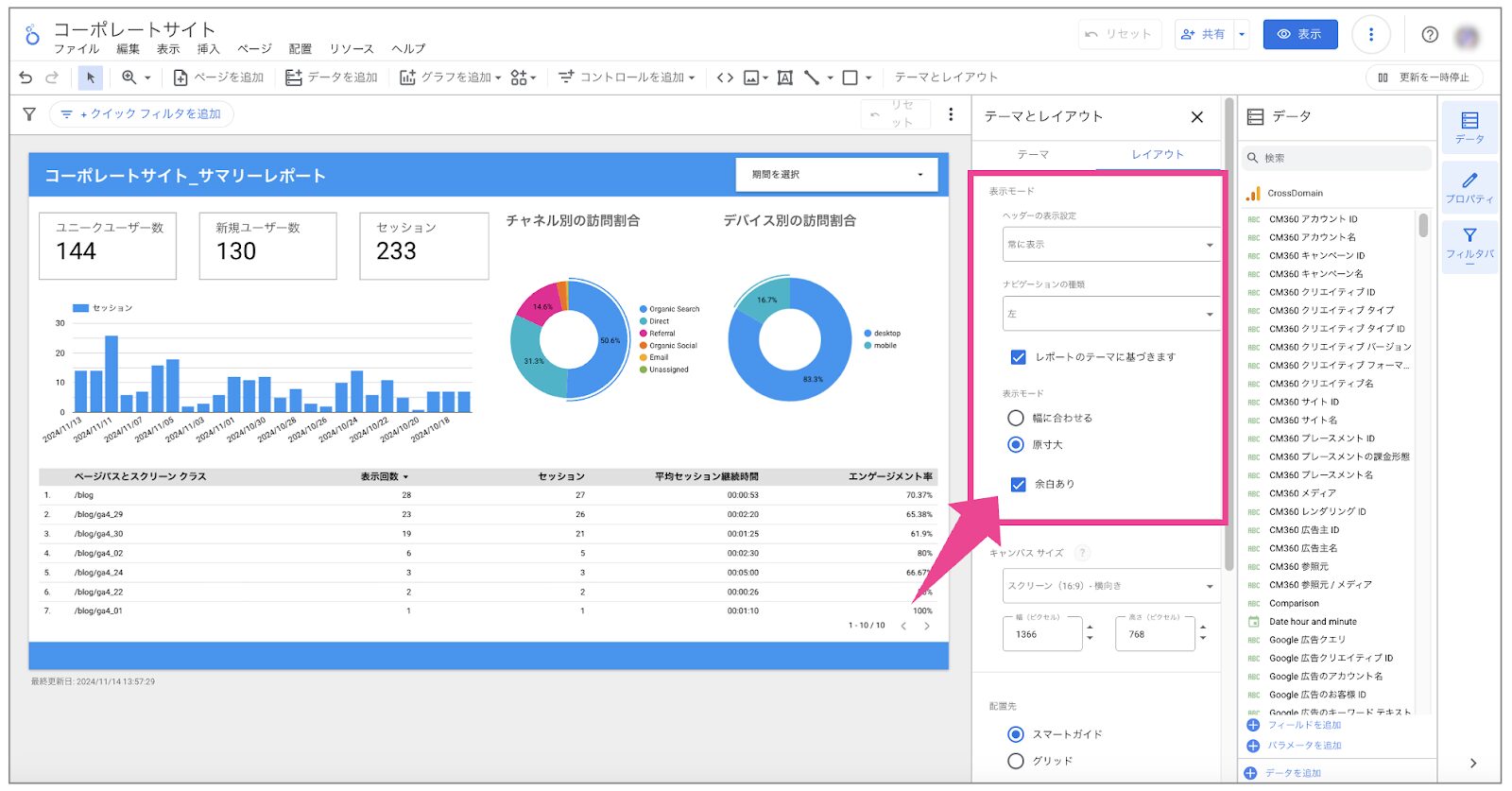
Task: Open the zoom level dropdown arrow
Action: pyautogui.click(x=147, y=77)
